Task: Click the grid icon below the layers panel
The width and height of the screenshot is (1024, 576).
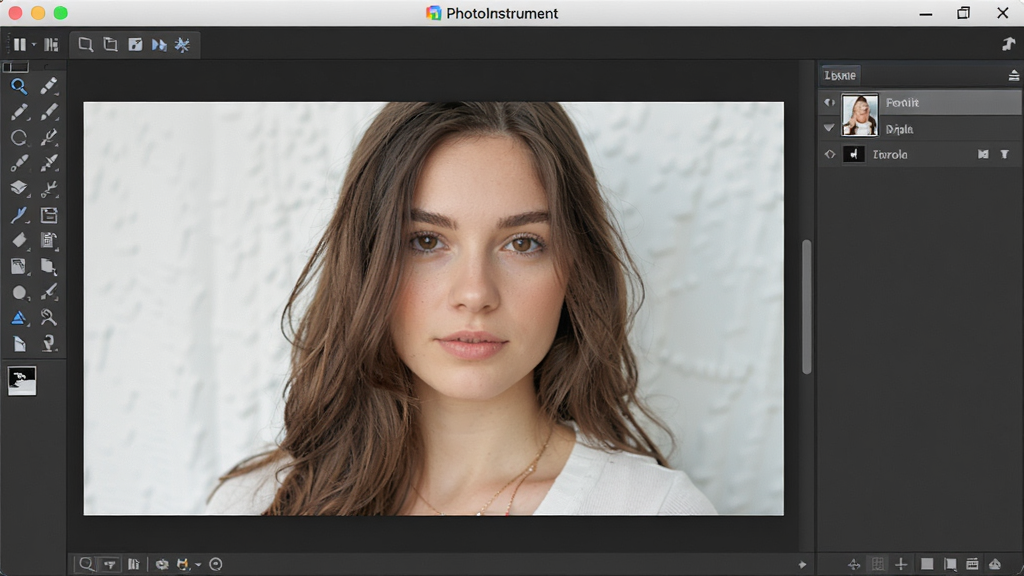Action: (878, 564)
